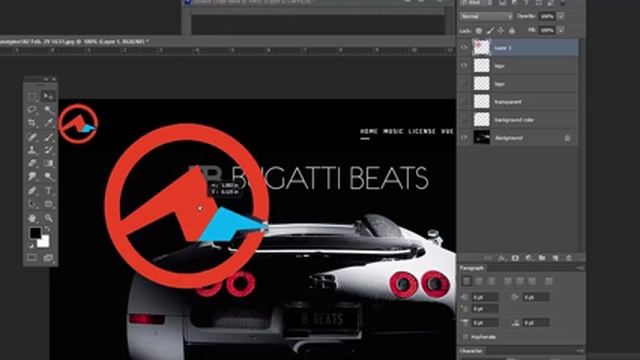Click the indent first line field
The height and width of the screenshot is (360, 640).
[x=485, y=309]
